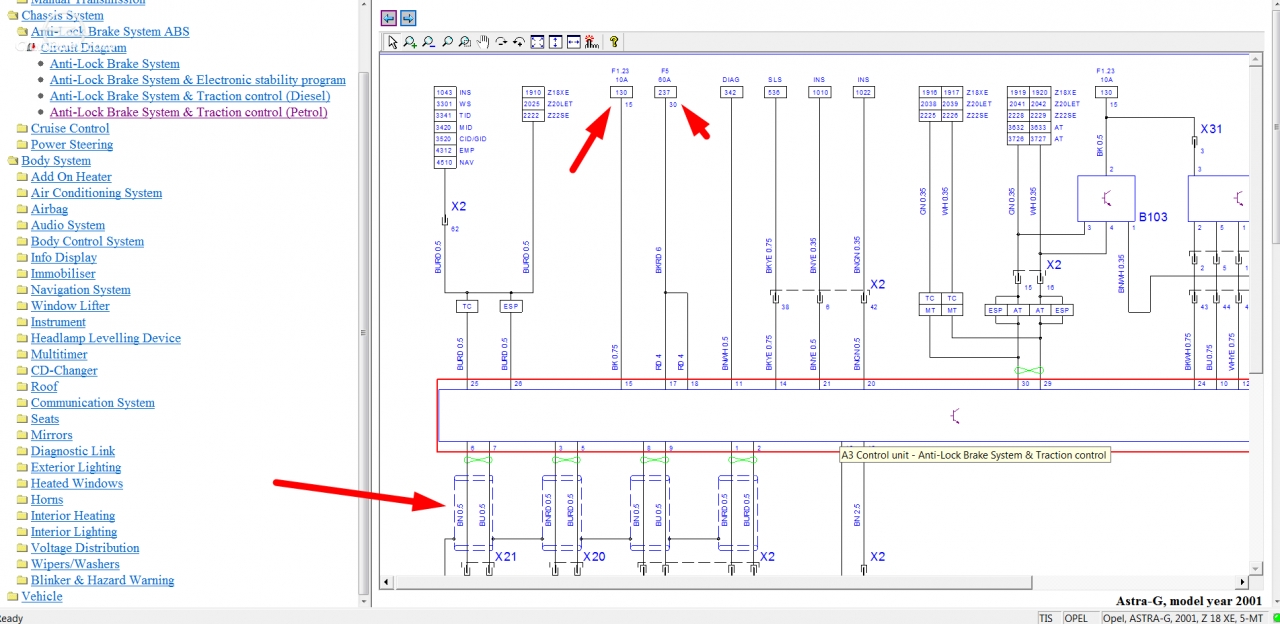Collapse the Body System folder icon
This screenshot has width=1280, height=624.
point(13,161)
